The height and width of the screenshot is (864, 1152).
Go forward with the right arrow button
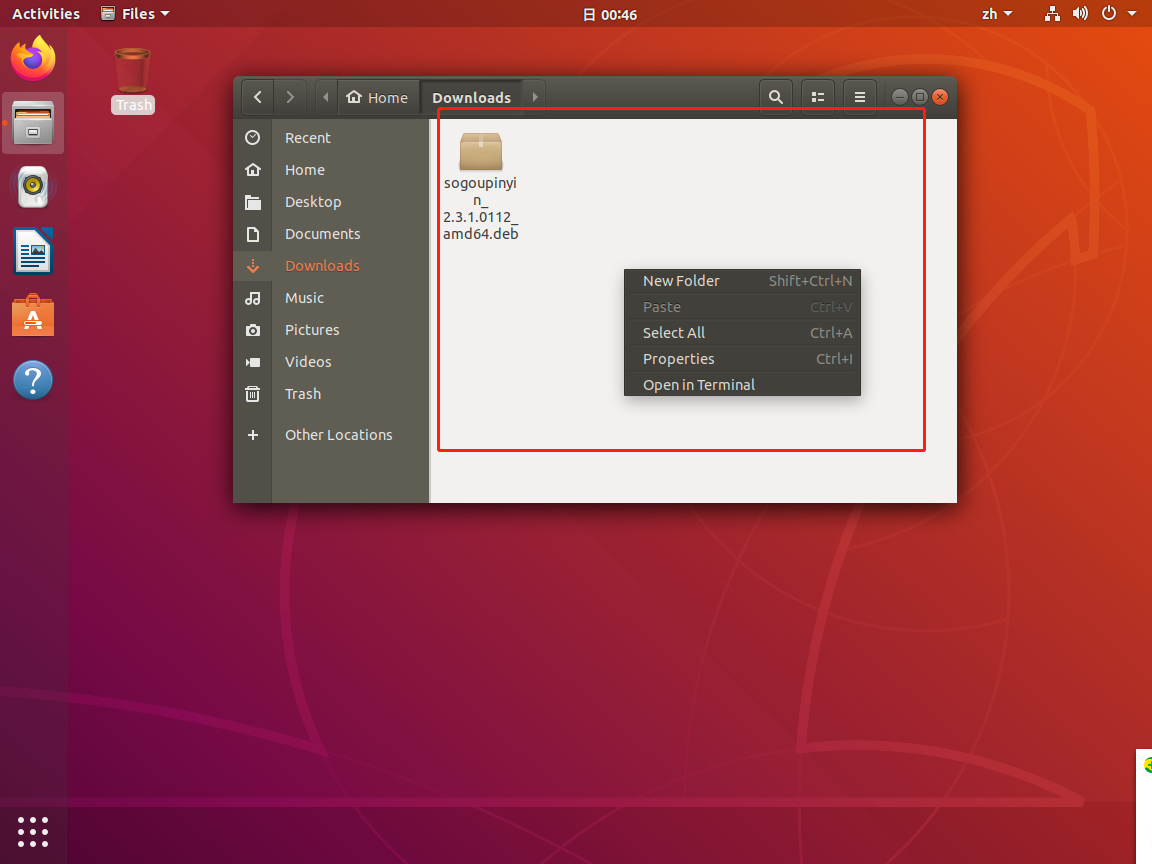(290, 97)
